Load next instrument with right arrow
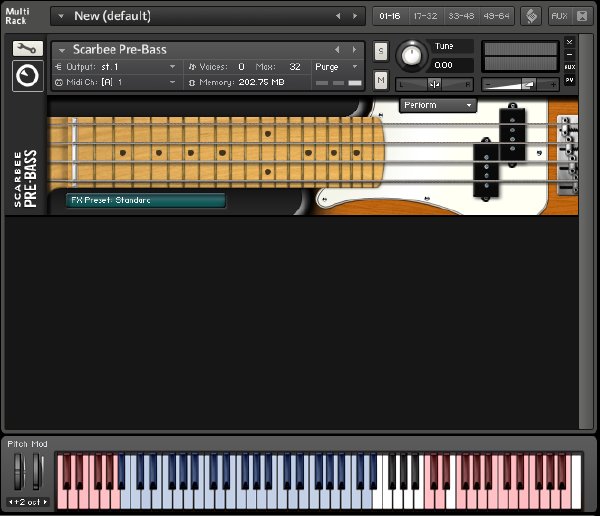 [354, 50]
